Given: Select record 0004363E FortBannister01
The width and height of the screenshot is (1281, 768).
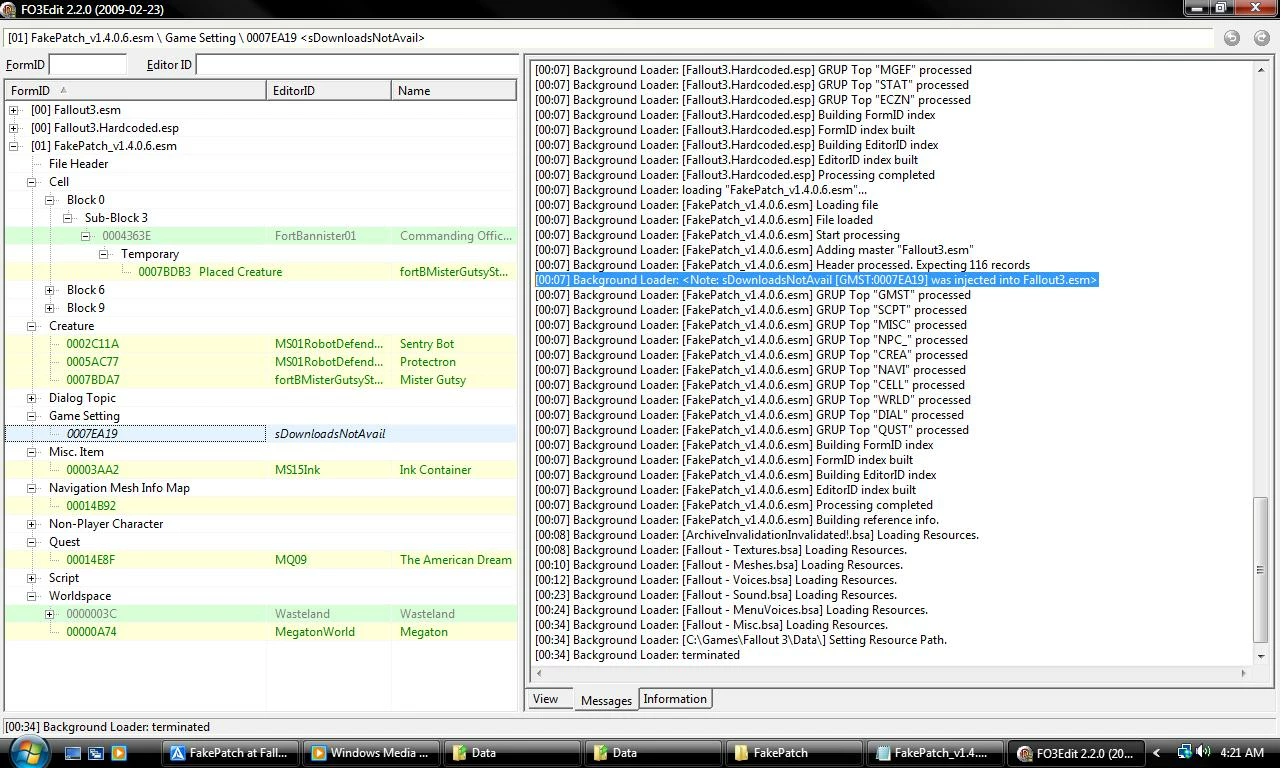Looking at the screenshot, I should (260, 236).
